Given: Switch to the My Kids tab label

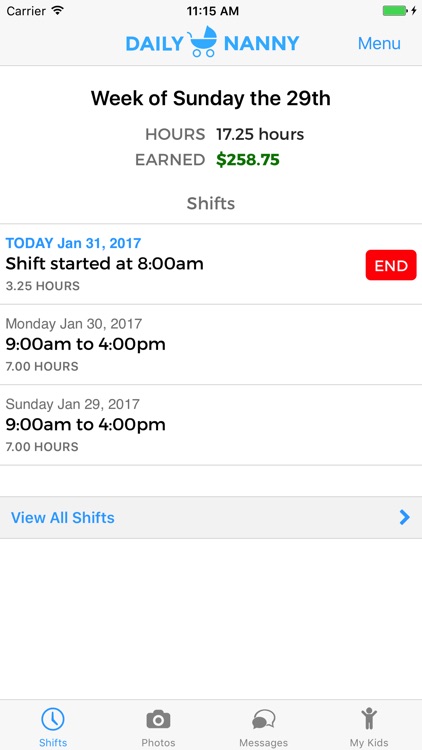Looking at the screenshot, I should pyautogui.click(x=369, y=743).
